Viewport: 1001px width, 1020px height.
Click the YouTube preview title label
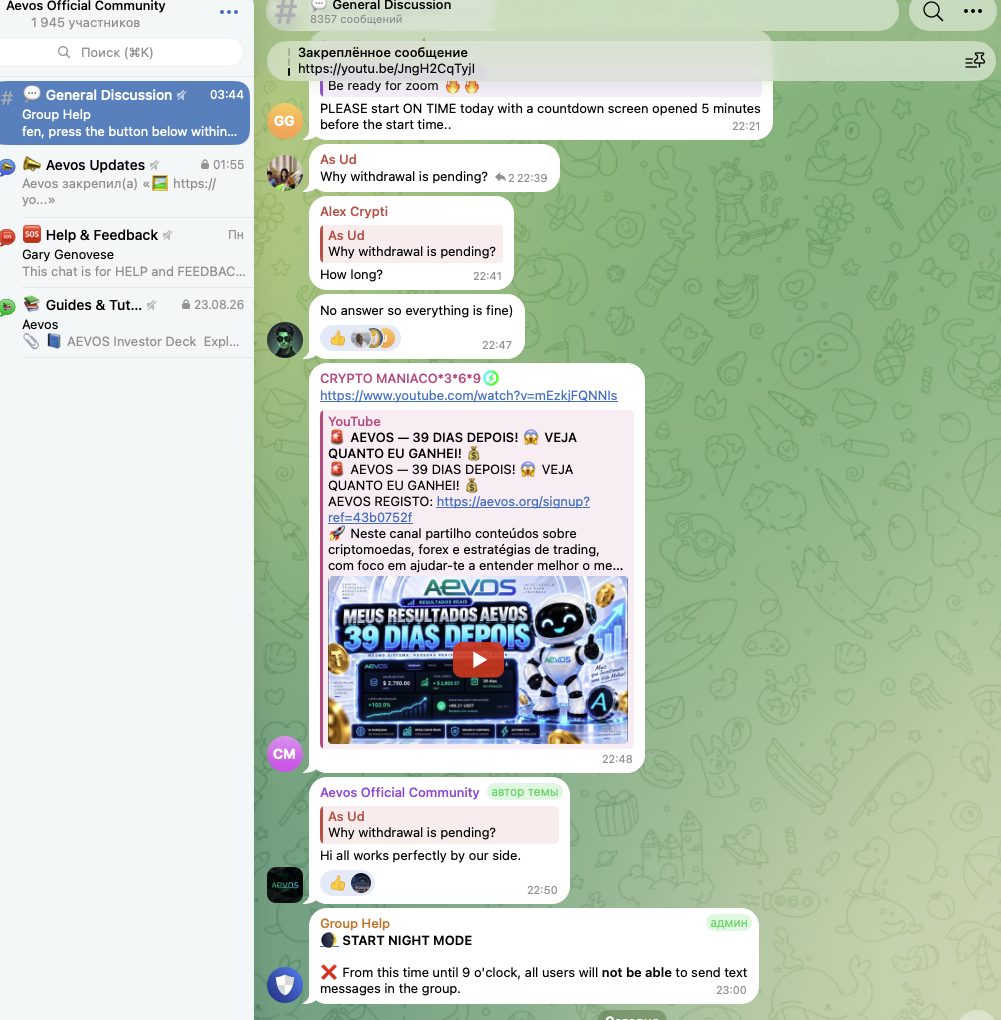pyautogui.click(x=354, y=422)
